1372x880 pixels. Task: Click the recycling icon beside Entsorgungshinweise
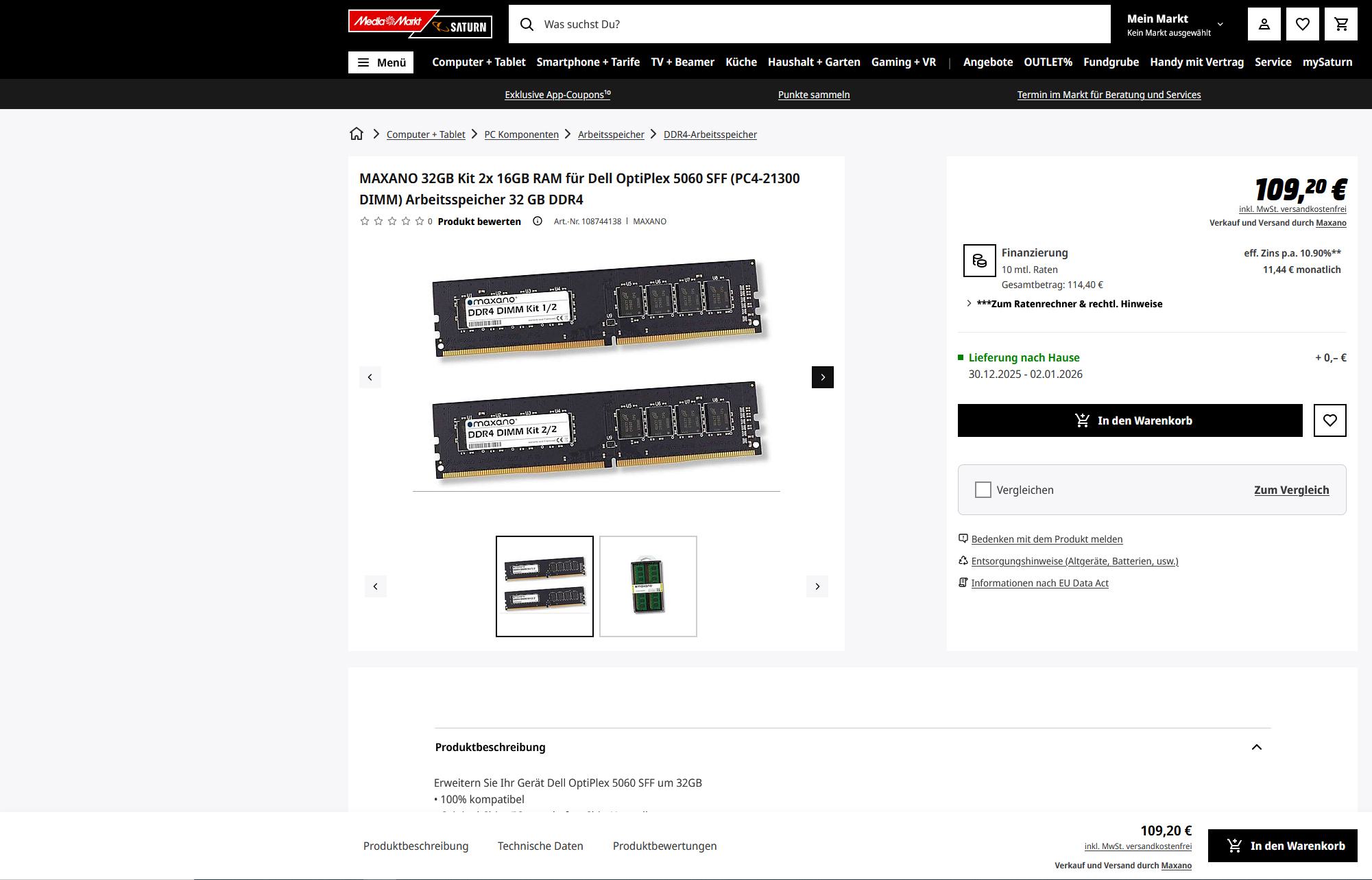pos(963,560)
